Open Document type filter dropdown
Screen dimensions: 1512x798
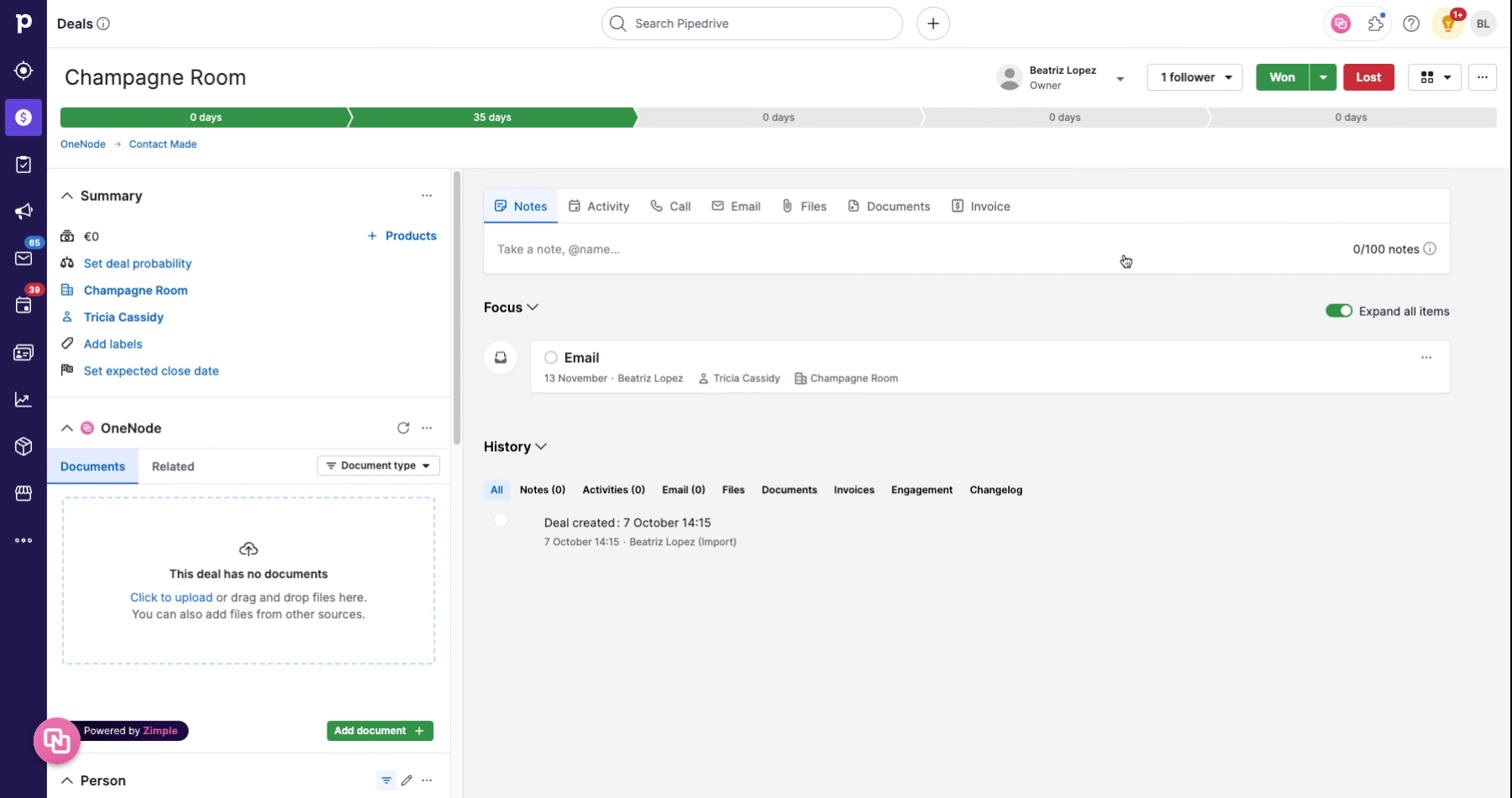click(x=378, y=465)
